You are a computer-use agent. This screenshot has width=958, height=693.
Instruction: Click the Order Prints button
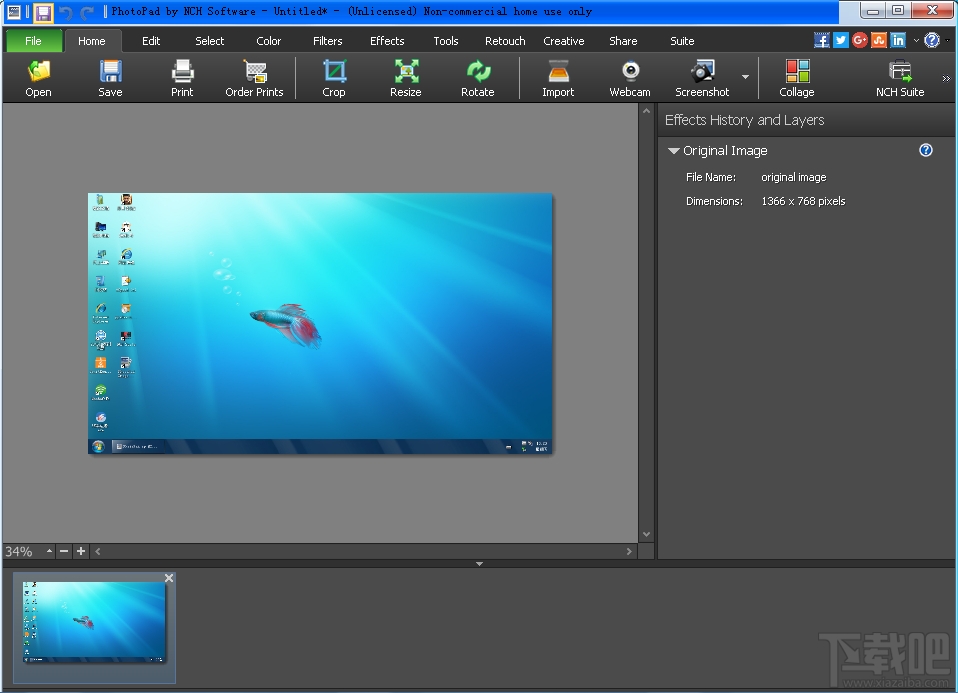tap(254, 77)
